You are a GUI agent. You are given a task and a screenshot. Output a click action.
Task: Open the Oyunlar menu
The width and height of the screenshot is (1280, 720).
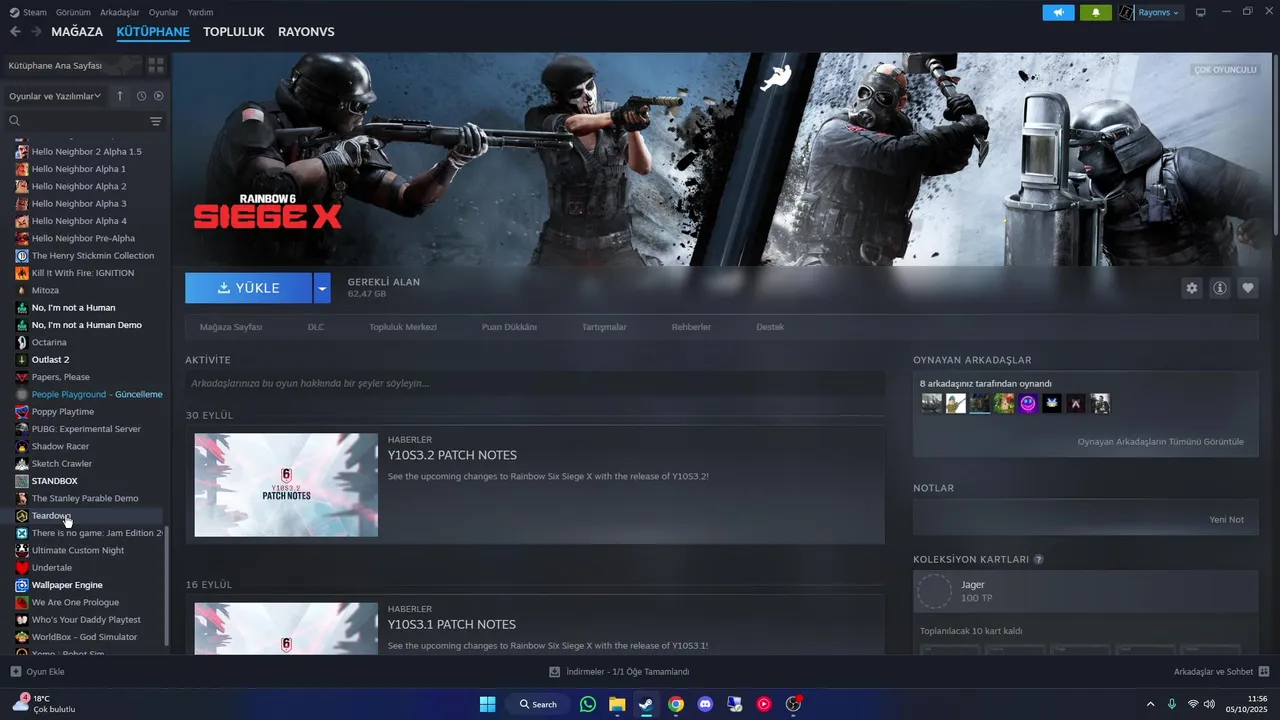pos(164,12)
